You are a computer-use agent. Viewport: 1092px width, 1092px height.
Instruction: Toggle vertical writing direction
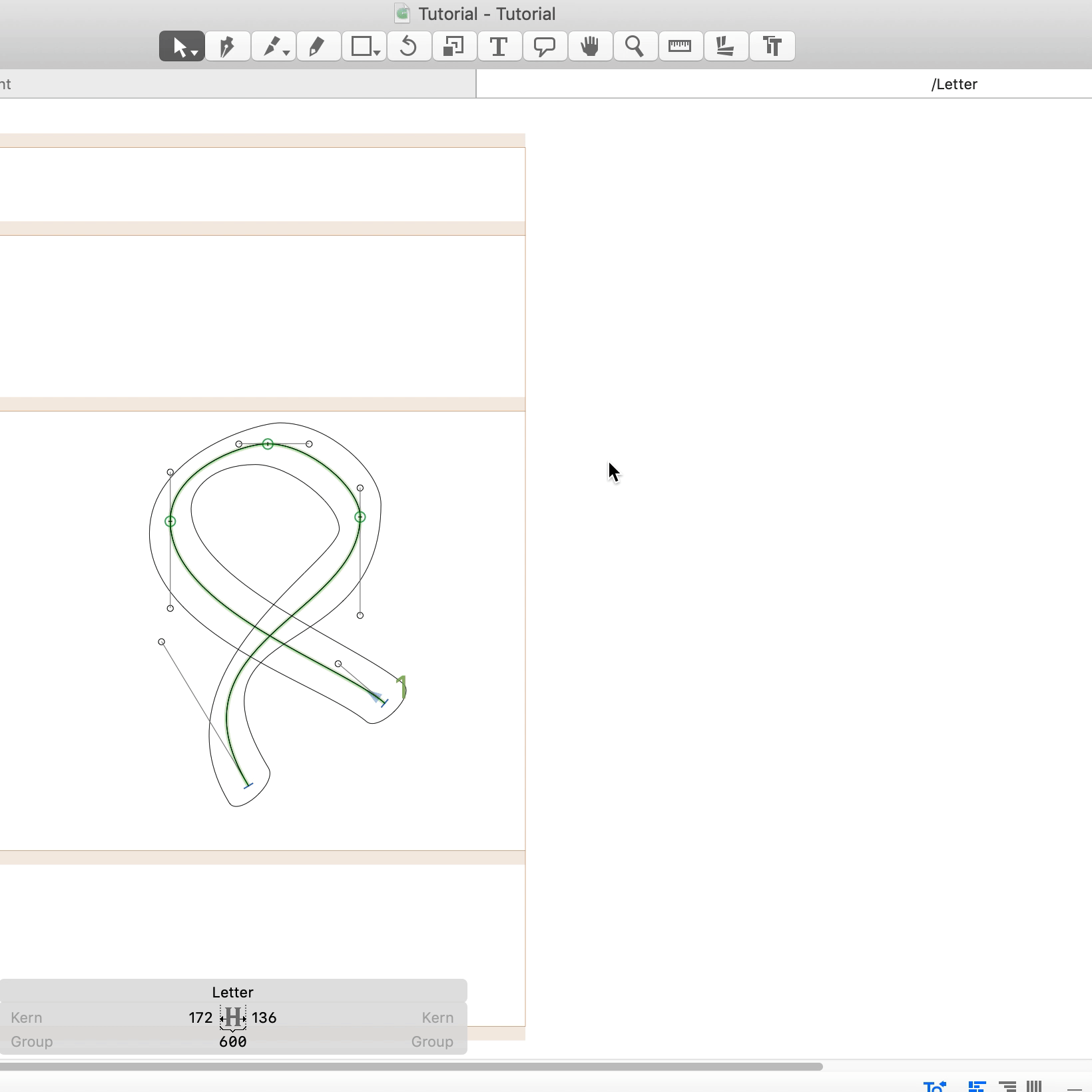click(x=1034, y=1086)
